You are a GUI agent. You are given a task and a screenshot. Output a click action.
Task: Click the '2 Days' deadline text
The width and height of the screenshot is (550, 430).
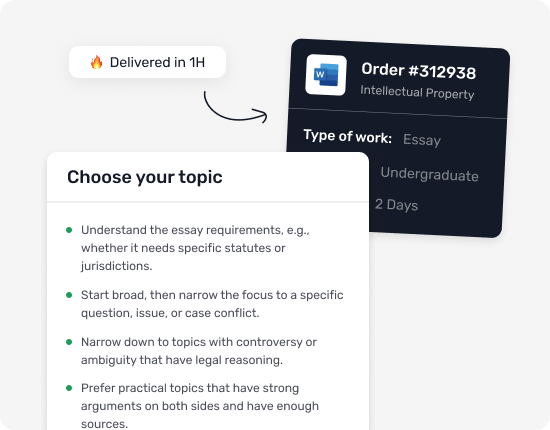coord(396,204)
